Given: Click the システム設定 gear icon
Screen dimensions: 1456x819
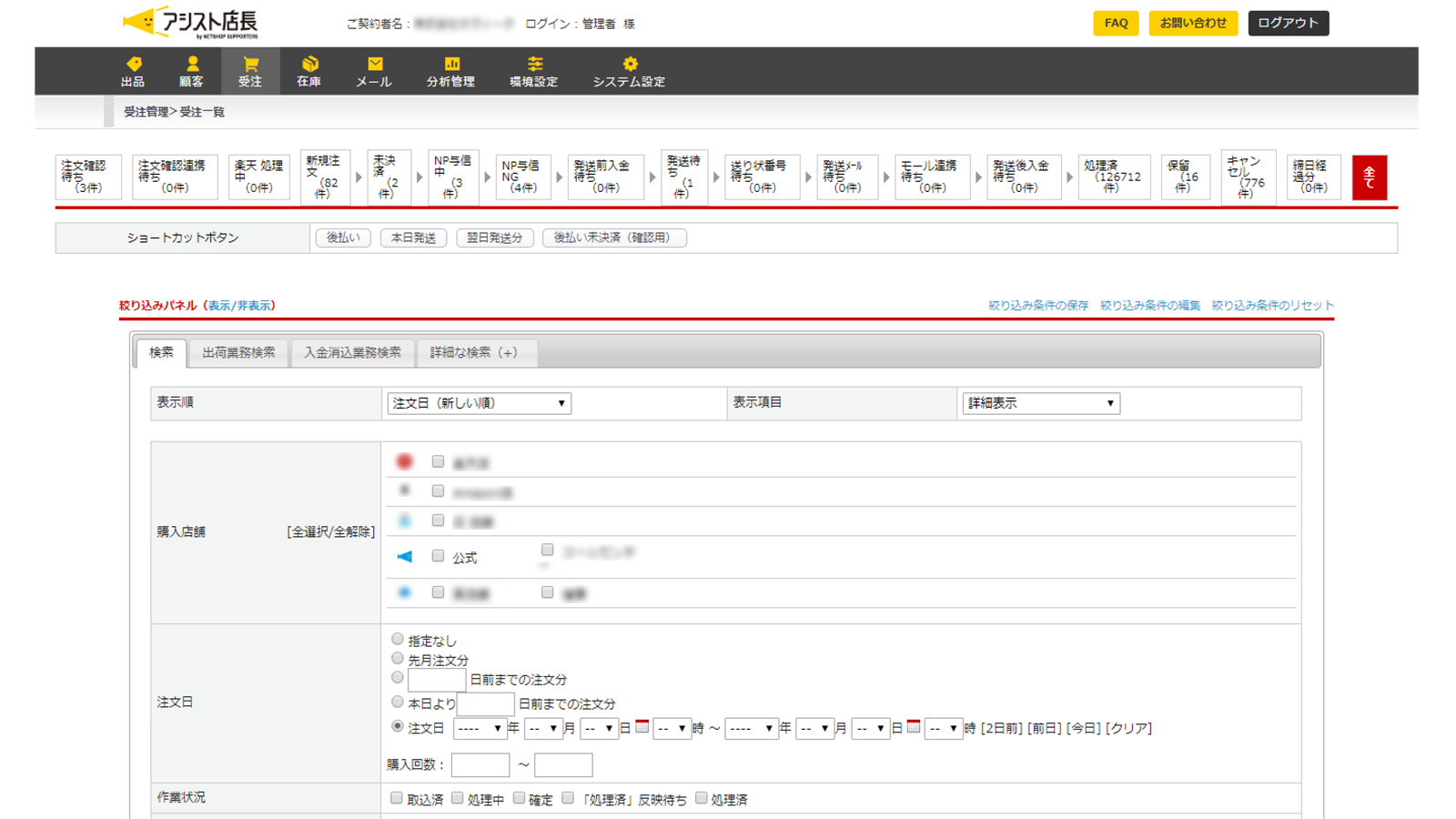Looking at the screenshot, I should pyautogui.click(x=630, y=64).
